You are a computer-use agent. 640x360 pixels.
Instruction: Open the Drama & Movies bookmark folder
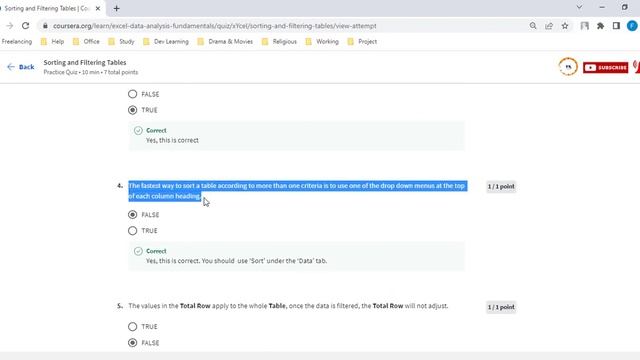tap(225, 42)
